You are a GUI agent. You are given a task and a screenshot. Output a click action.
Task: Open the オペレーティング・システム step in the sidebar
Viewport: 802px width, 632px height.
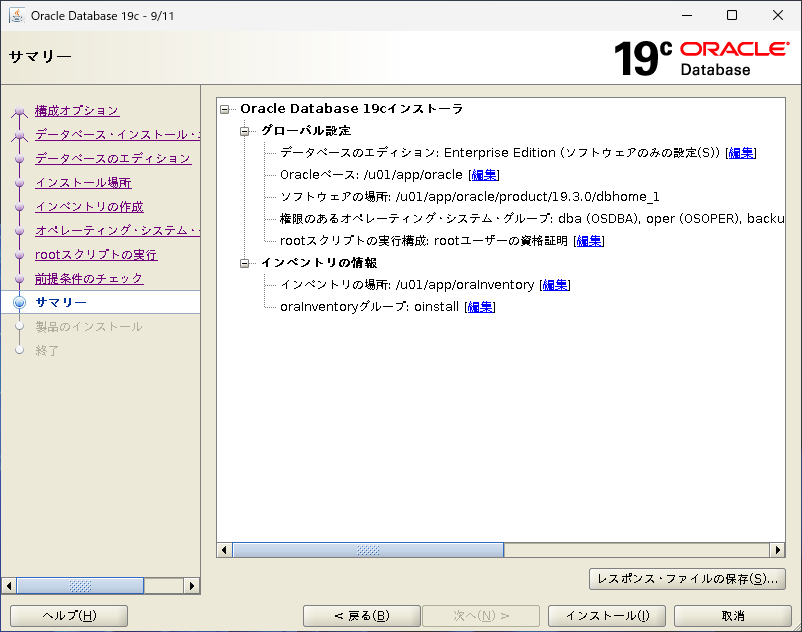pyautogui.click(x=117, y=231)
